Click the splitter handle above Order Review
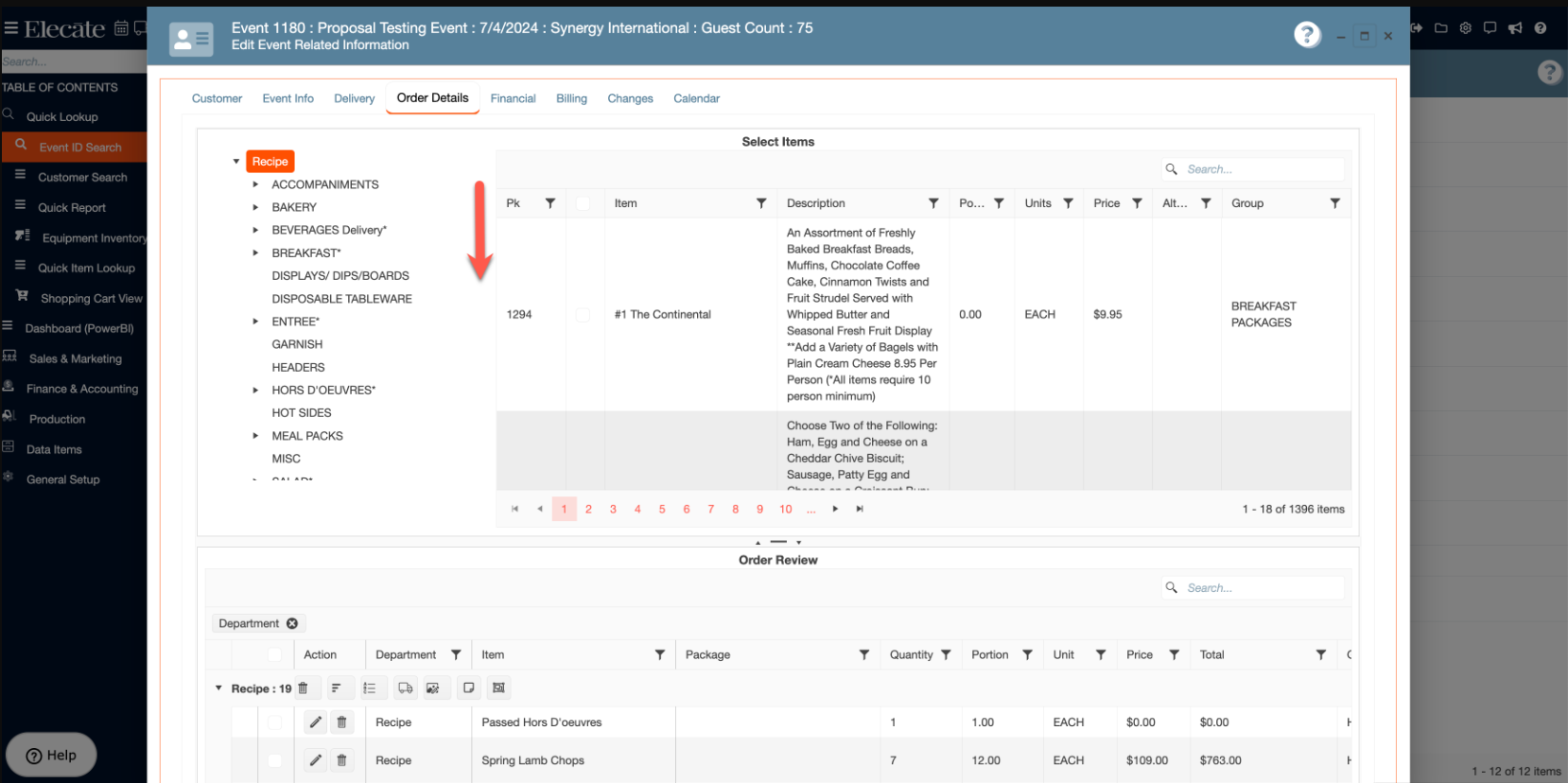This screenshot has width=1568, height=783. (778, 542)
